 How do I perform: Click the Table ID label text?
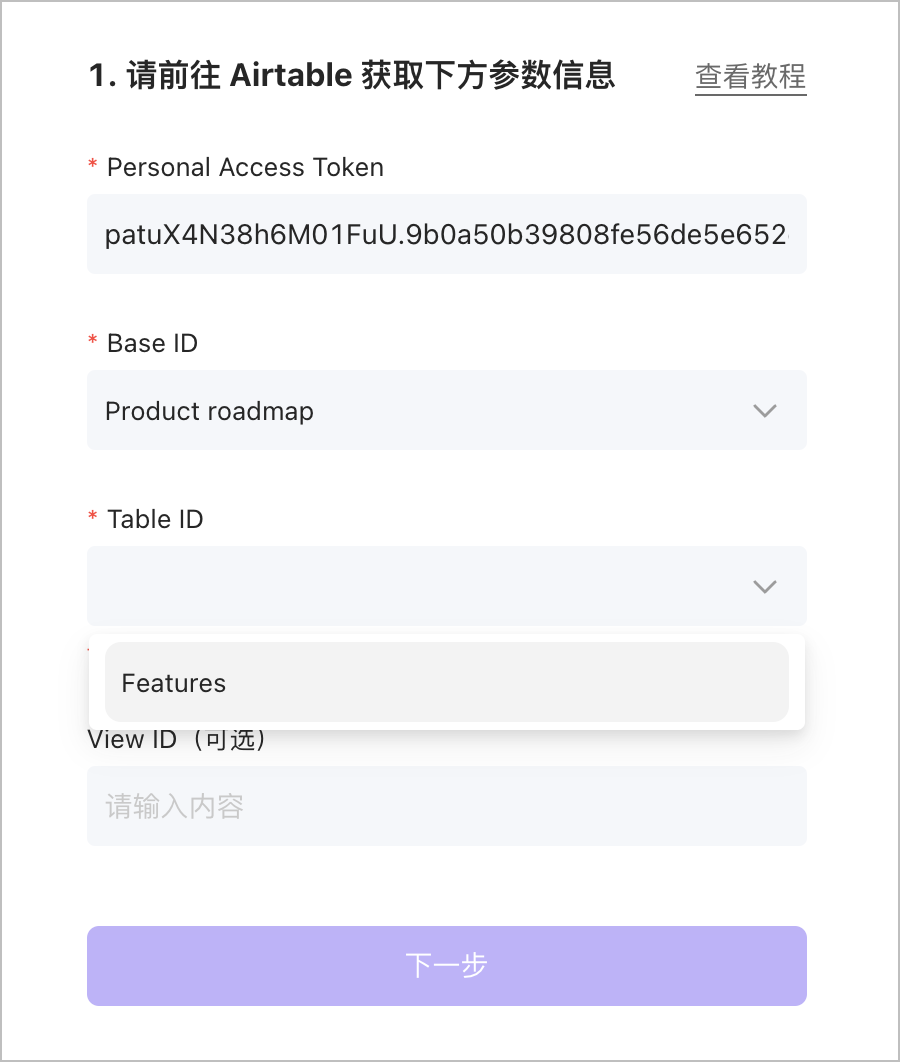(x=155, y=519)
